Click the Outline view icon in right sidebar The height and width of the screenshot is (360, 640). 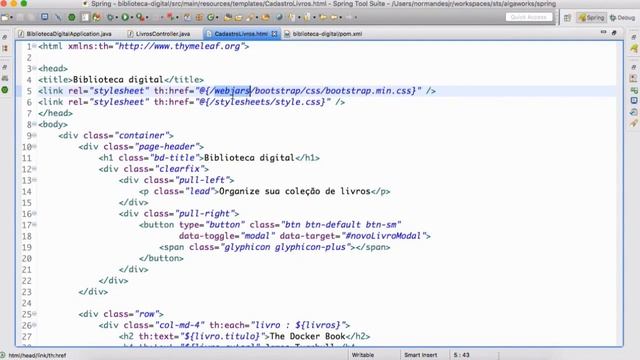point(633,78)
